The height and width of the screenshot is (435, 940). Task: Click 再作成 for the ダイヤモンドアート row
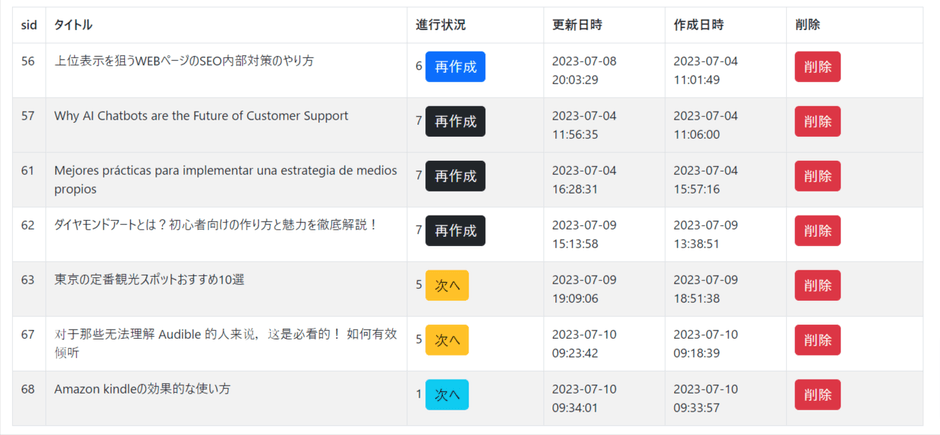coord(455,231)
